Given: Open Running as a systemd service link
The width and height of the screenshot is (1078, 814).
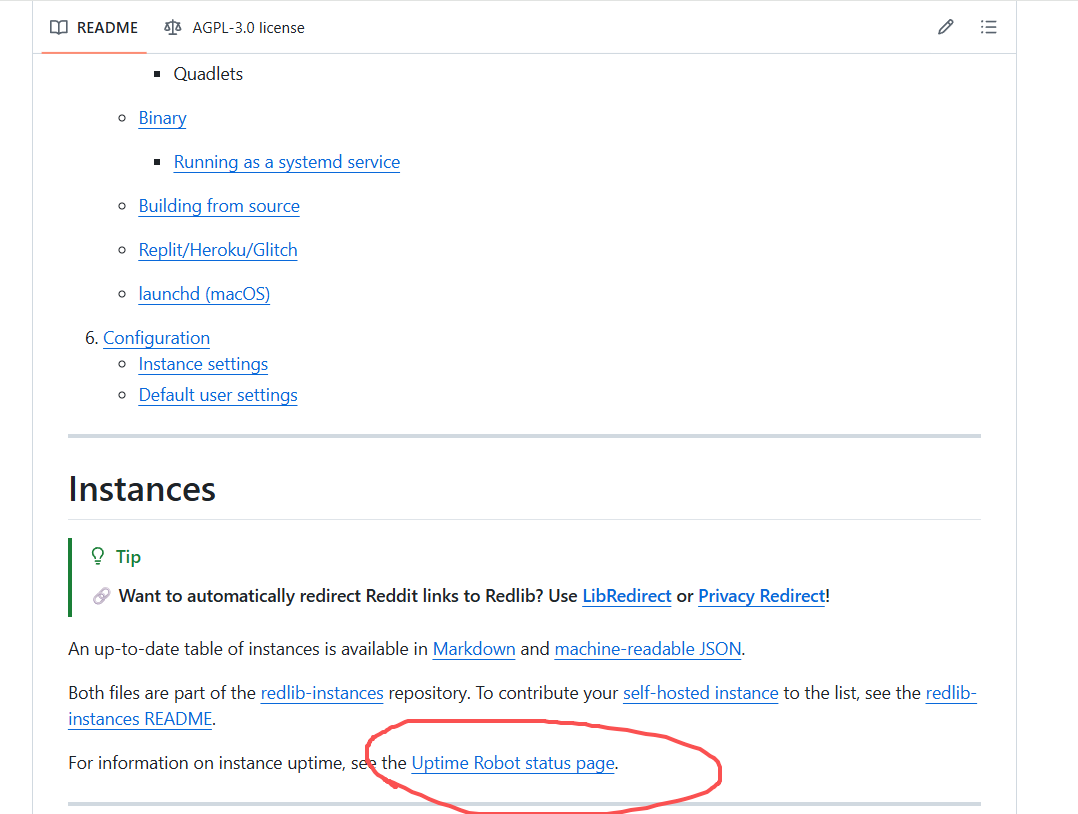Looking at the screenshot, I should 286,162.
